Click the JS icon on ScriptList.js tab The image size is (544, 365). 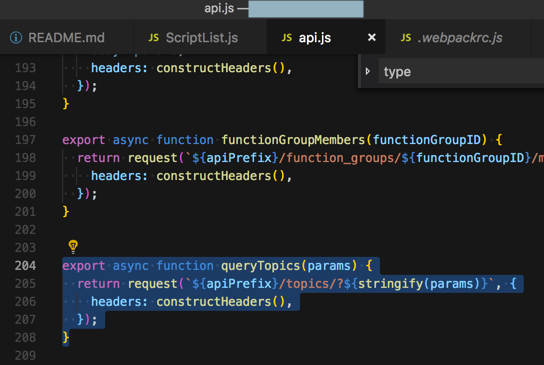click(154, 37)
